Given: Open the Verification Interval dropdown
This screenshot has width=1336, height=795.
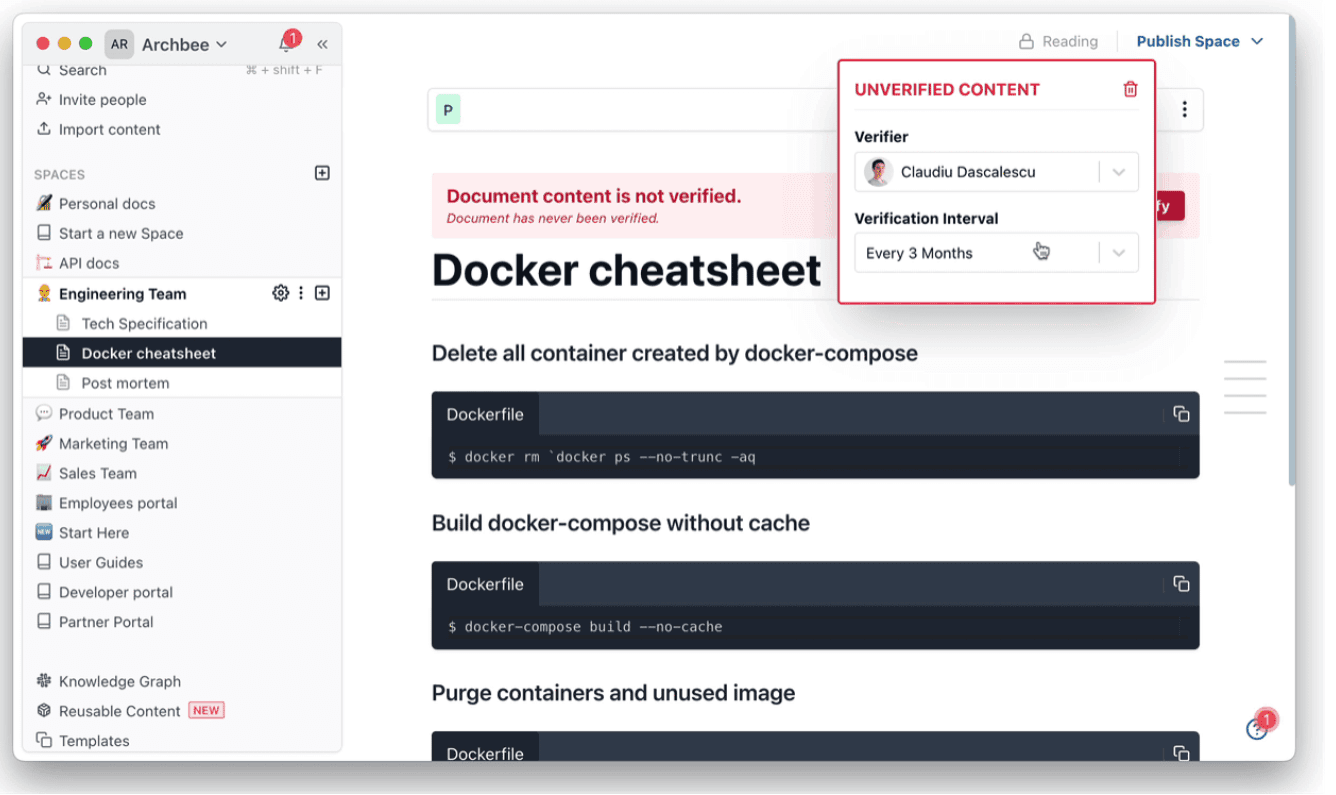Looking at the screenshot, I should tap(1119, 252).
